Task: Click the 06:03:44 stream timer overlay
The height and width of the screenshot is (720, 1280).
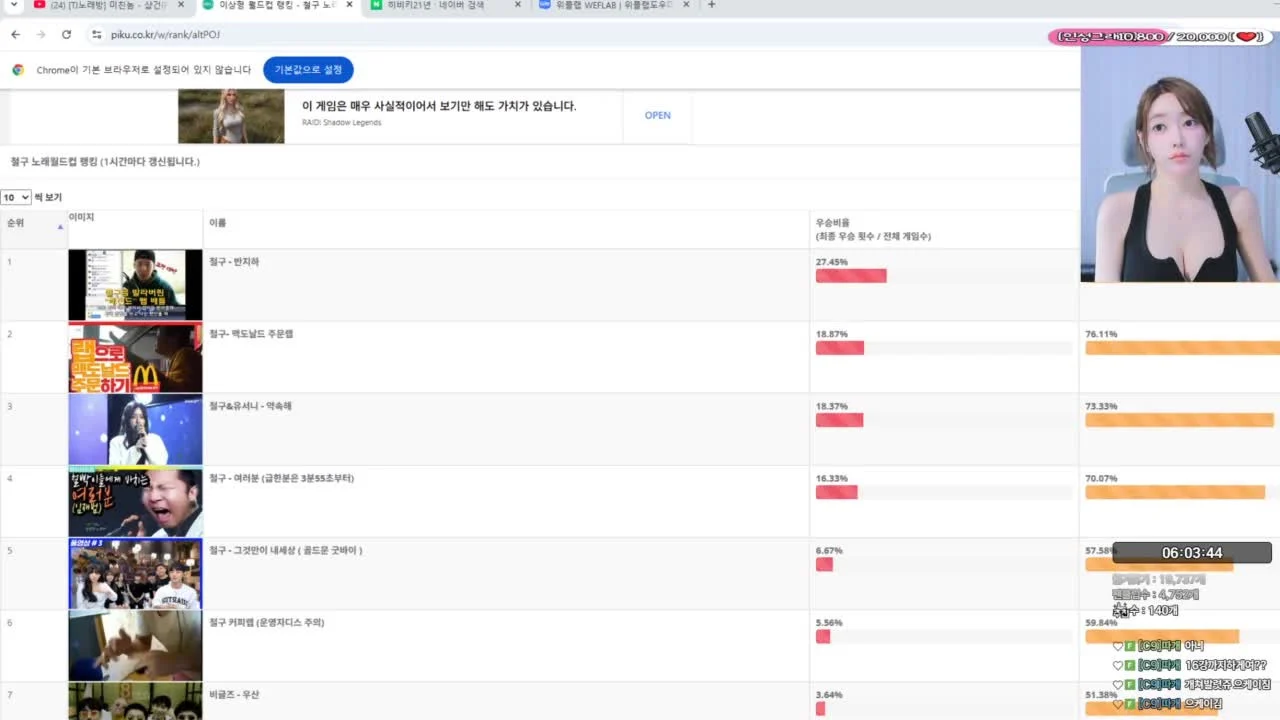Action: point(1192,553)
